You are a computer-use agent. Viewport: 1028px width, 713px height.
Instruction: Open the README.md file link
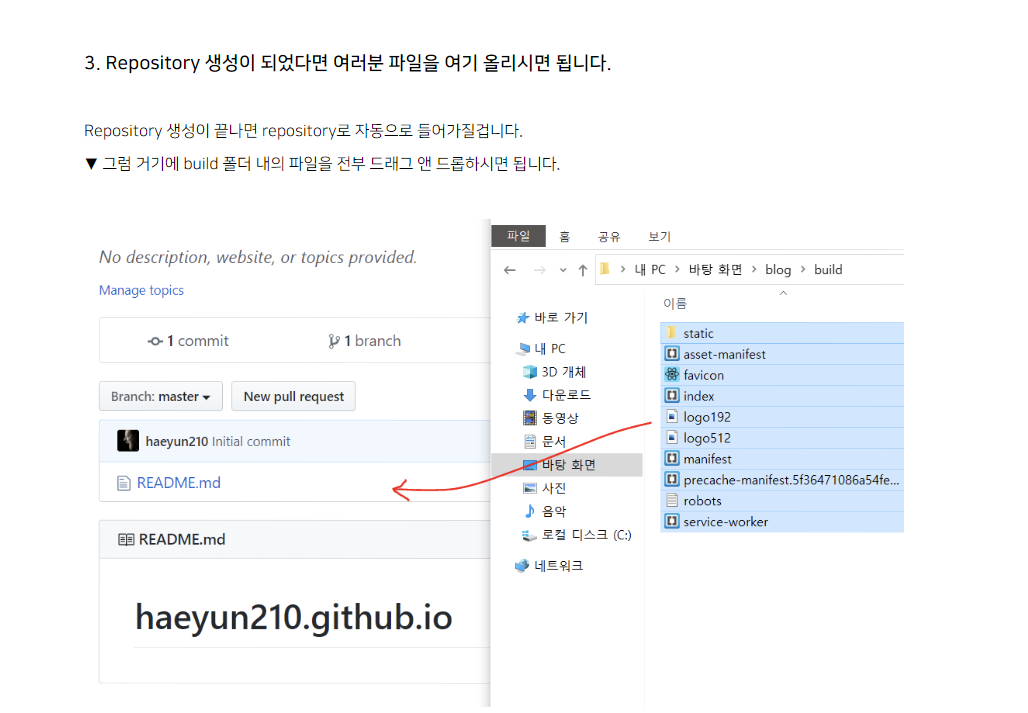[179, 483]
